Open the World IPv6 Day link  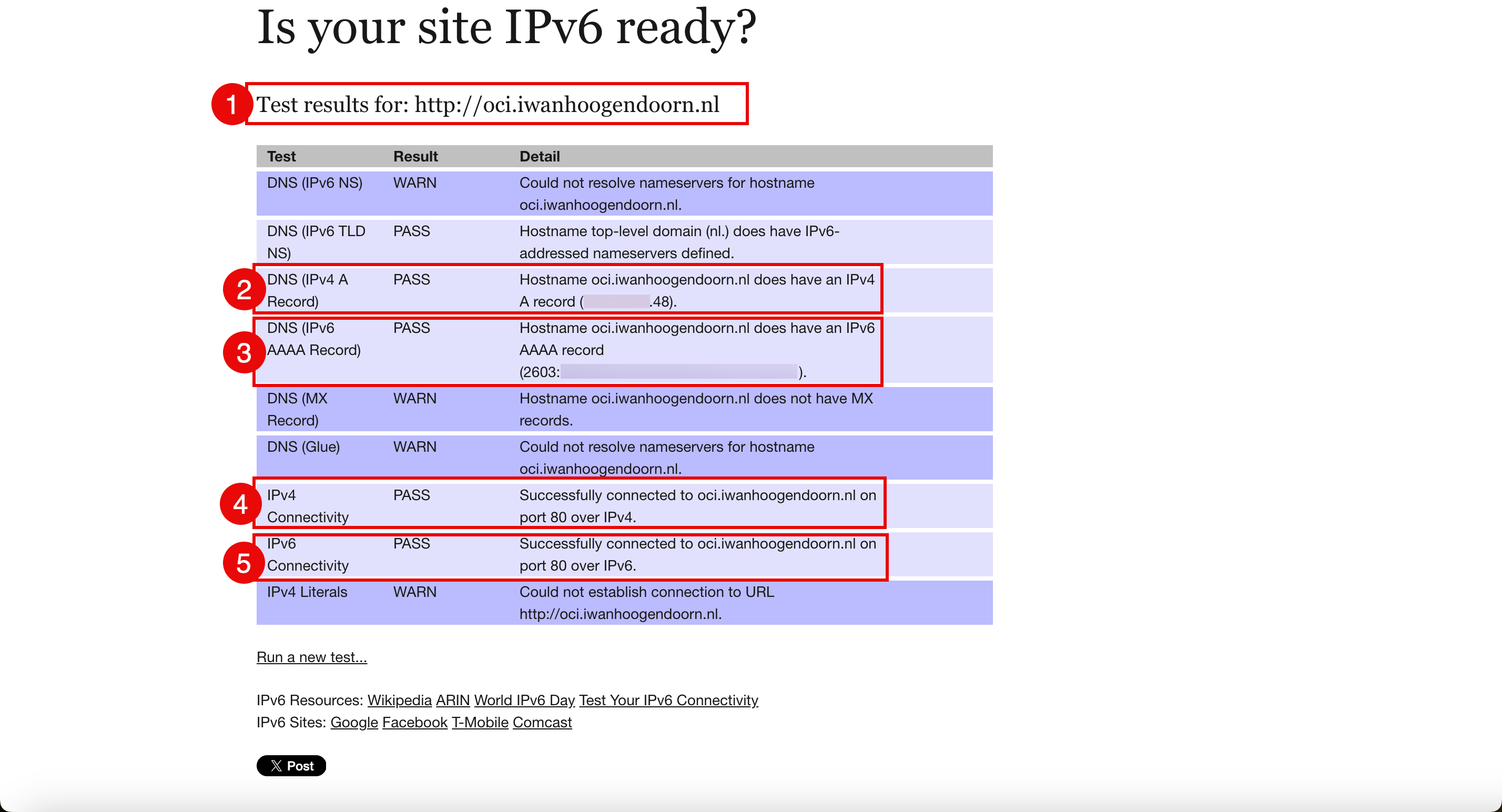tap(524, 700)
